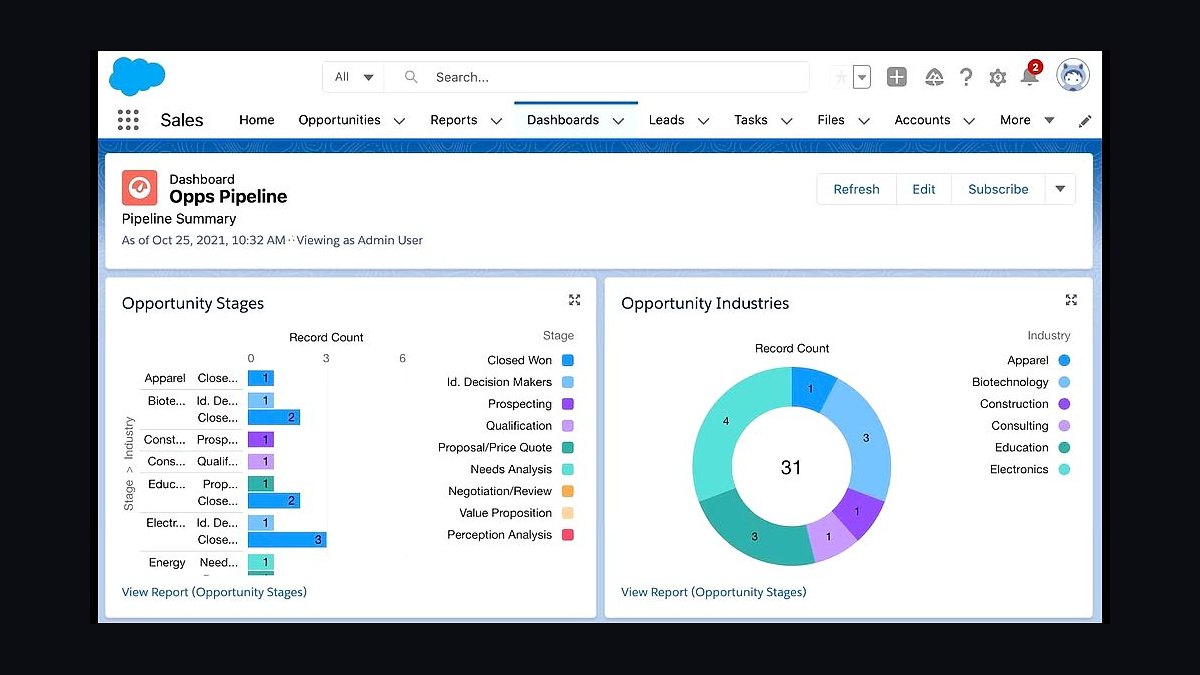Click the Negotiation/Review legend swatch

pyautogui.click(x=568, y=491)
